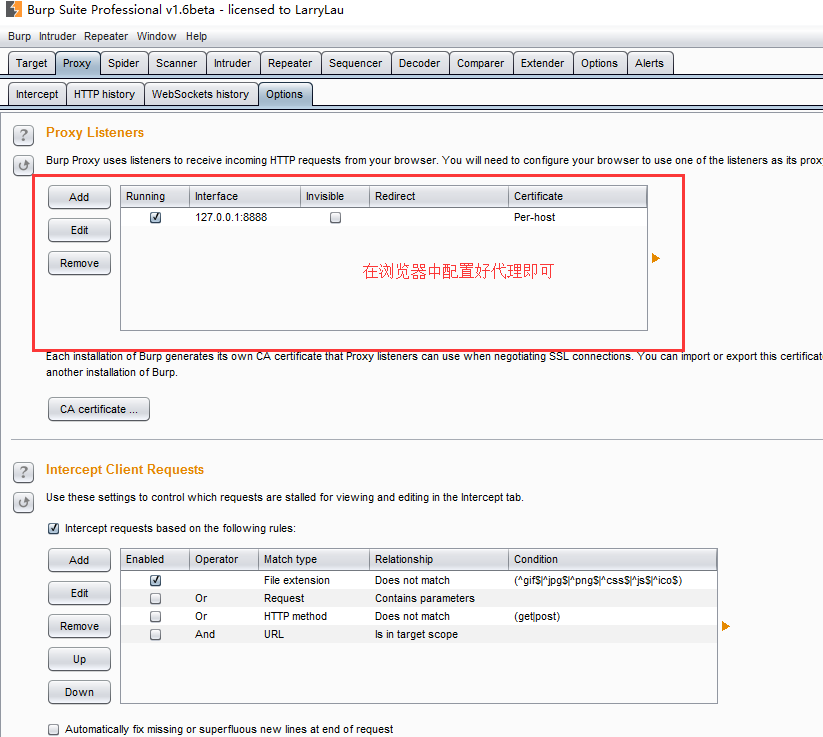
Task: Edit the selected intercept rule
Action: click(x=79, y=593)
